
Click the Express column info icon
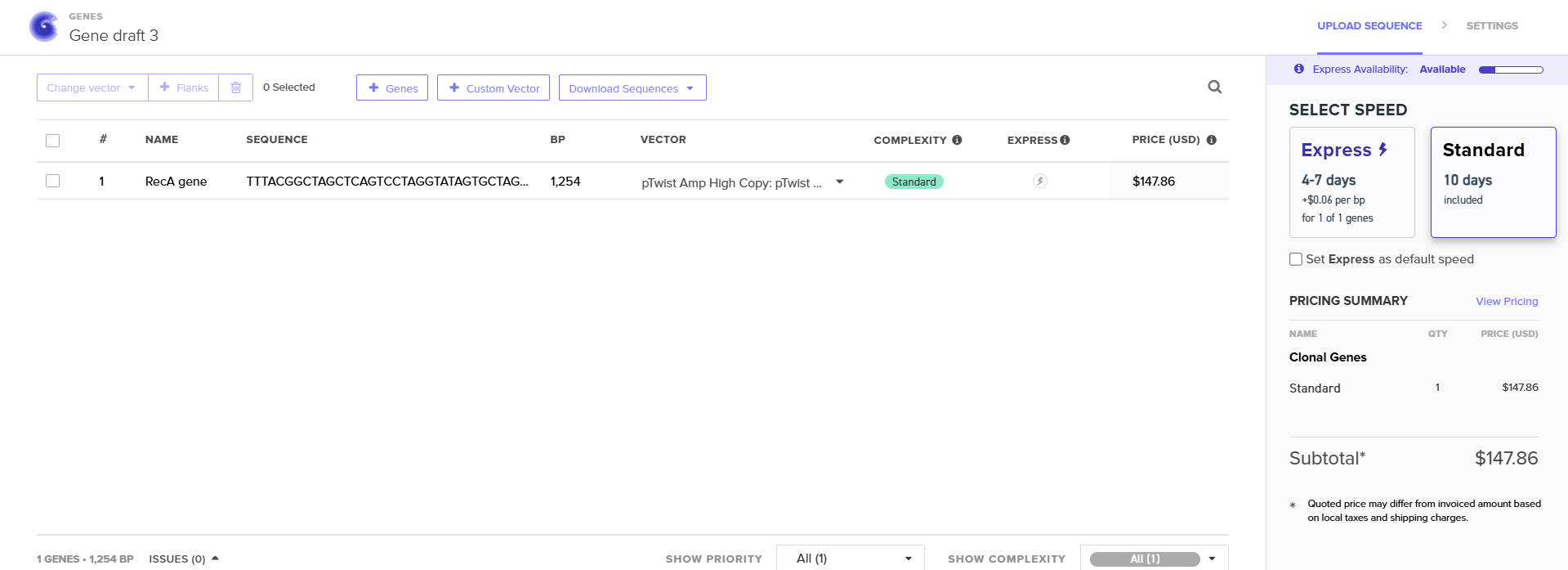1065,140
